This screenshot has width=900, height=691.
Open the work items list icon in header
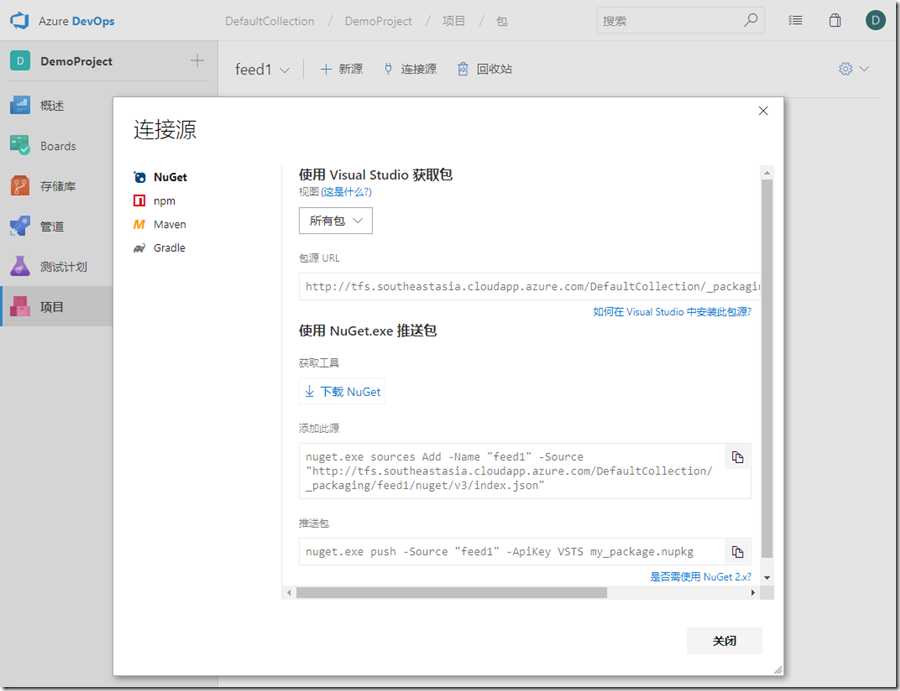coord(796,21)
